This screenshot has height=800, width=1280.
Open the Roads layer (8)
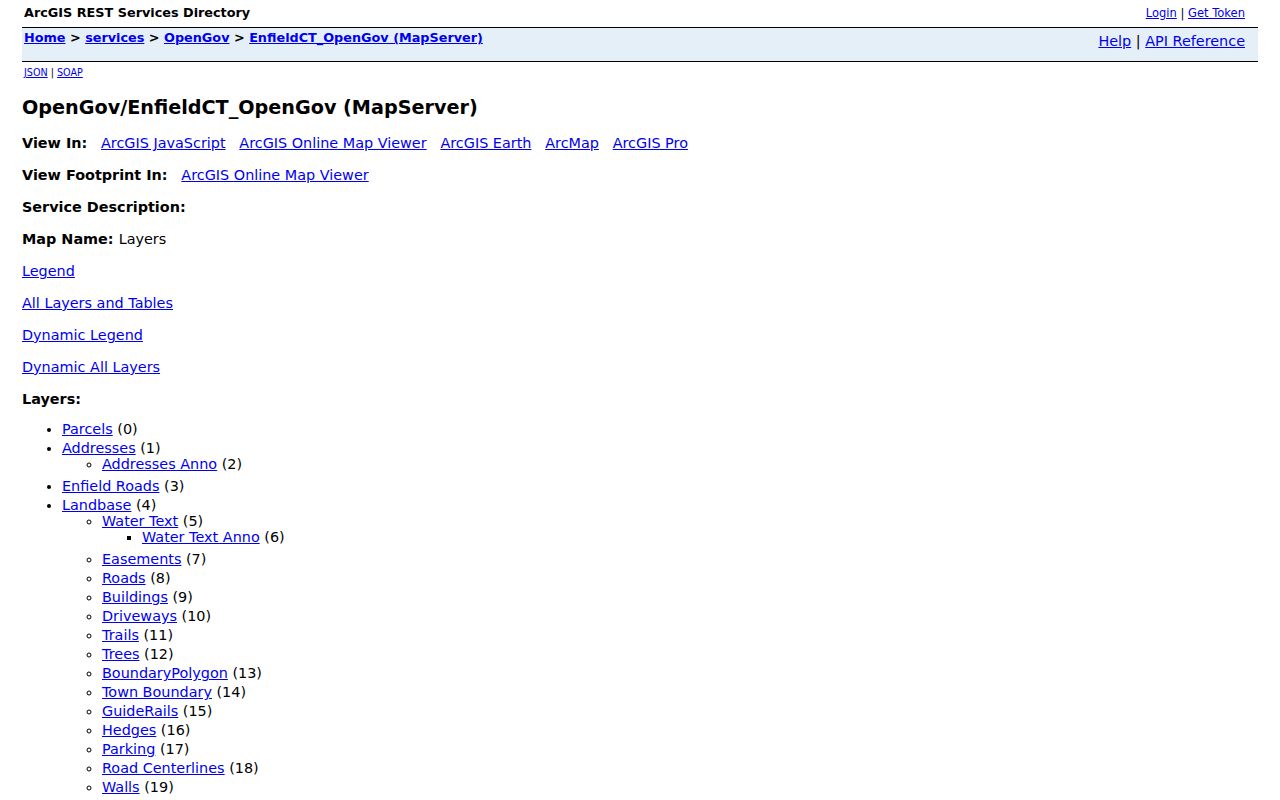(x=124, y=578)
